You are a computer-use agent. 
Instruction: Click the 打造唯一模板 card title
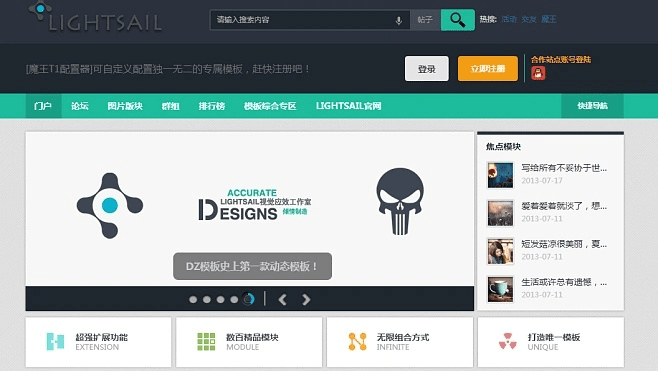(x=554, y=337)
